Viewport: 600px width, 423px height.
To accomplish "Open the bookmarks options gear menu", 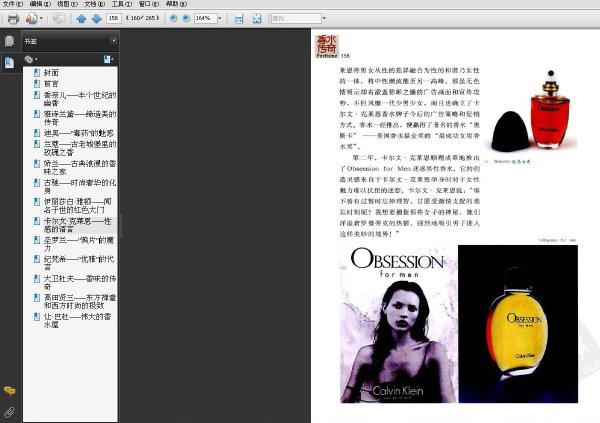I will (31, 59).
